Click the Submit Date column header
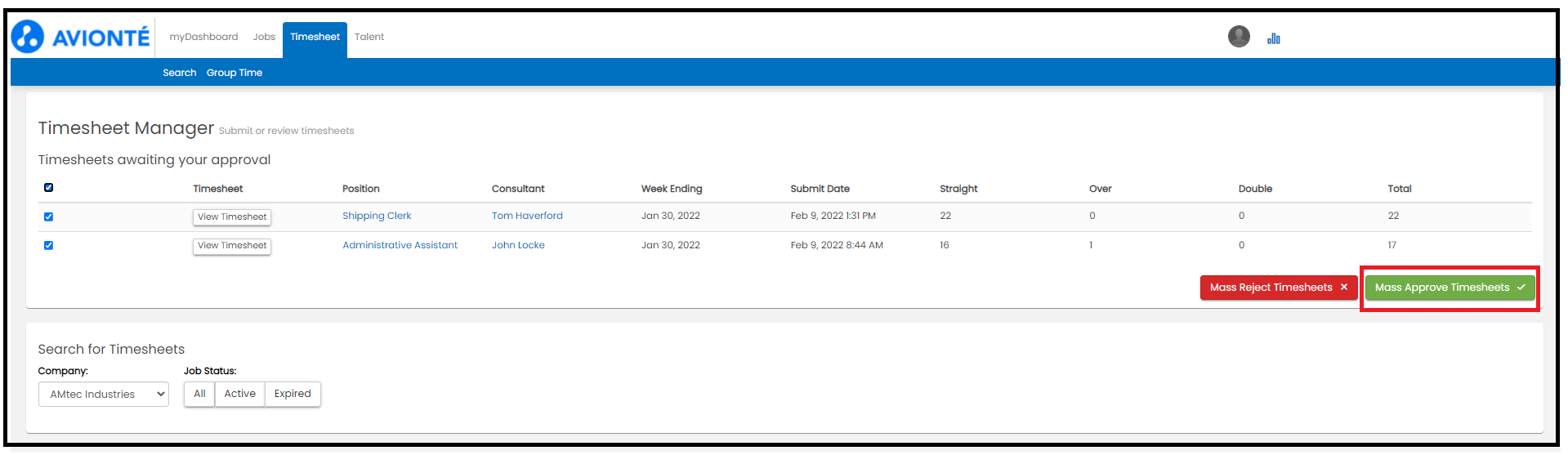Screen dimensions: 1568x455 [x=820, y=189]
